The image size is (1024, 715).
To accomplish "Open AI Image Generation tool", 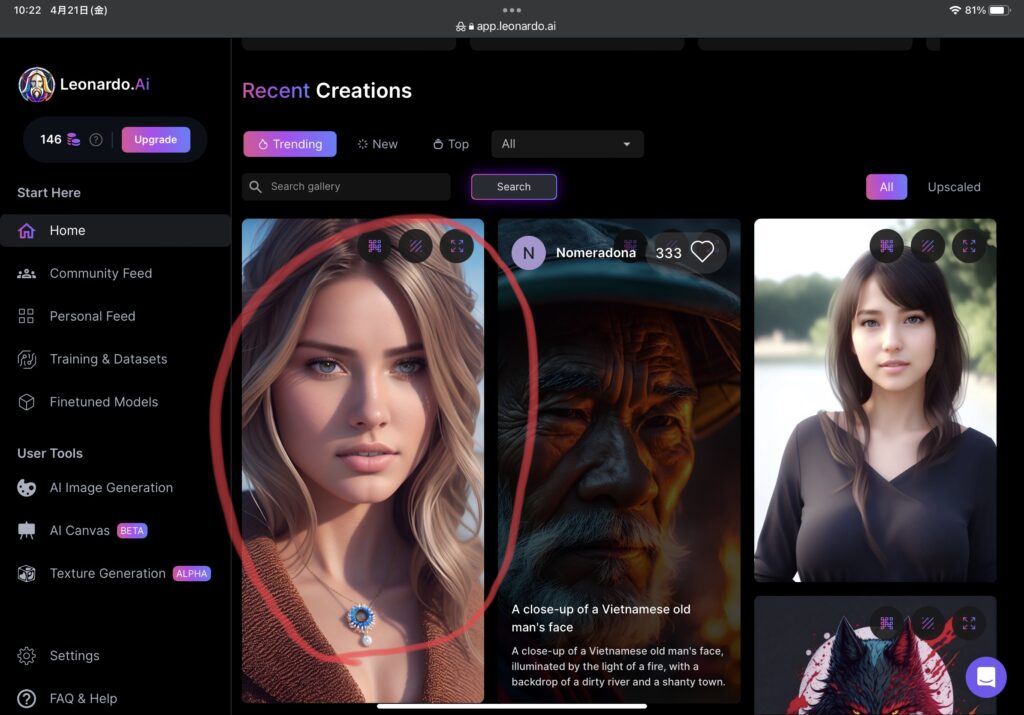I will pos(111,488).
